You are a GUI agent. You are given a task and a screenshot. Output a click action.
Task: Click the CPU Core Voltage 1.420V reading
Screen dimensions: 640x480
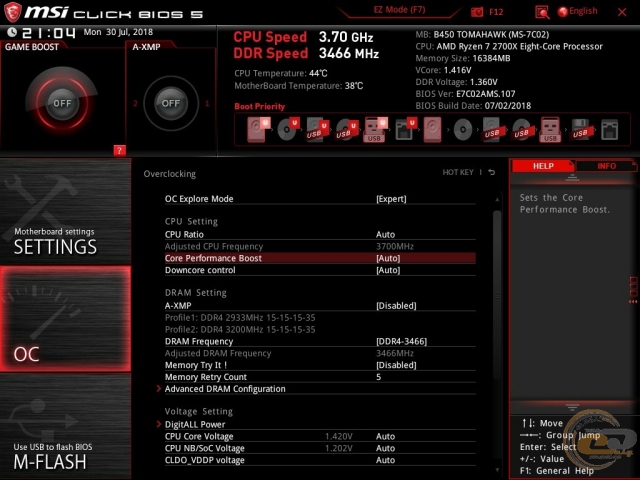click(x=338, y=436)
